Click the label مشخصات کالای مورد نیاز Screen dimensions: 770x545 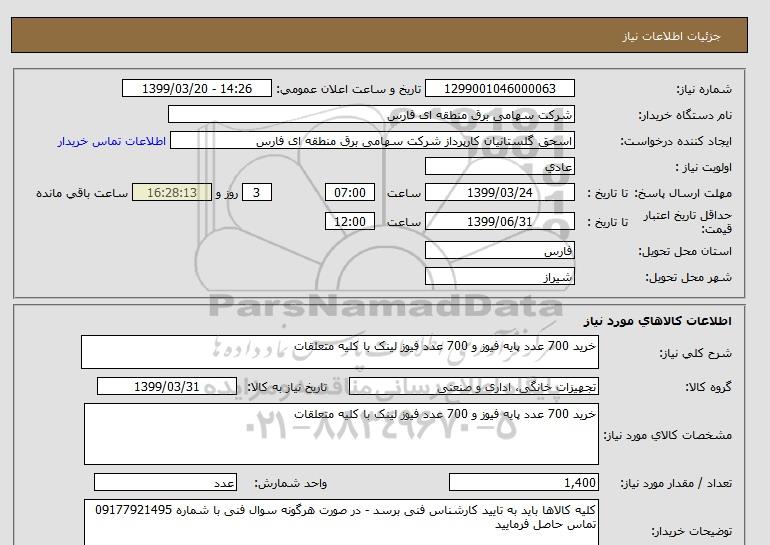(x=667, y=435)
